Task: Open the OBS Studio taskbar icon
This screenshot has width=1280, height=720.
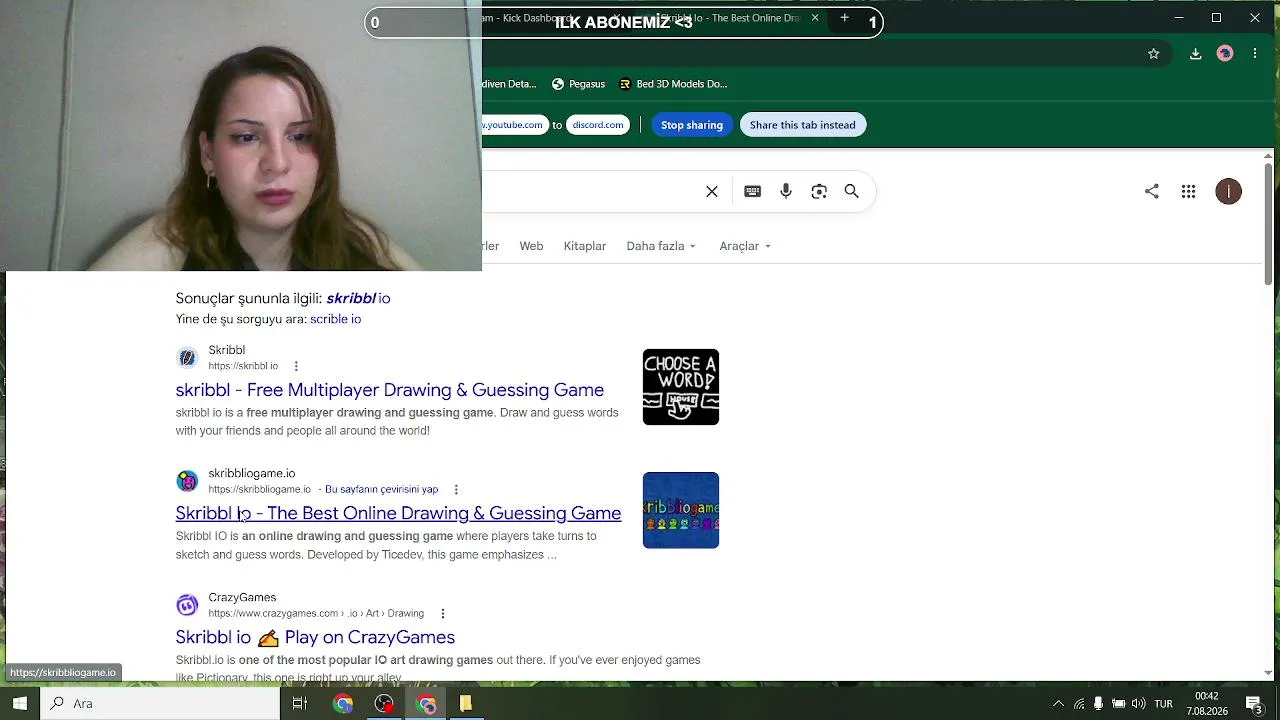Action: [x=384, y=704]
